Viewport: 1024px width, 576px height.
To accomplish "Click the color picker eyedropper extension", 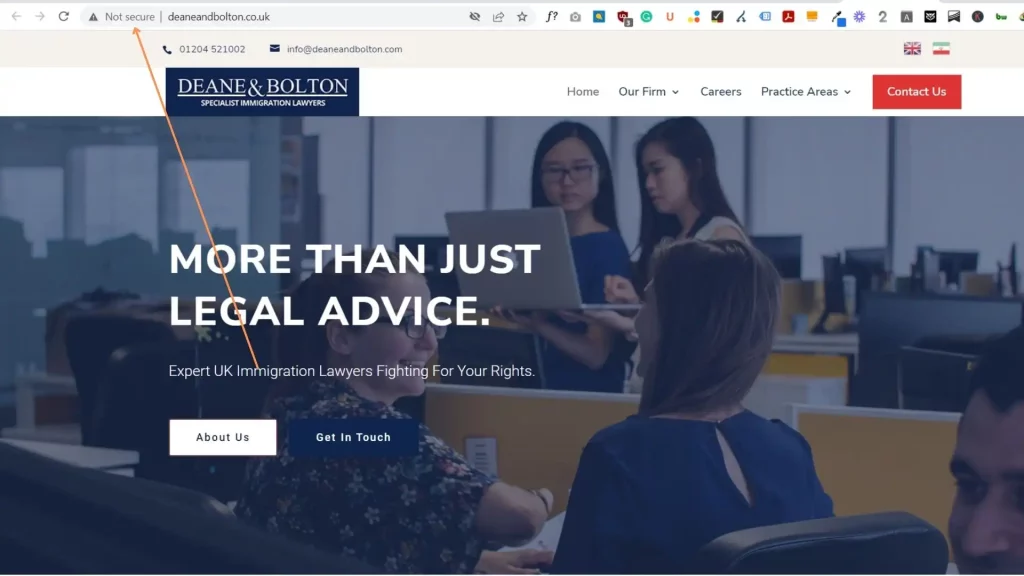I will 838,18.
